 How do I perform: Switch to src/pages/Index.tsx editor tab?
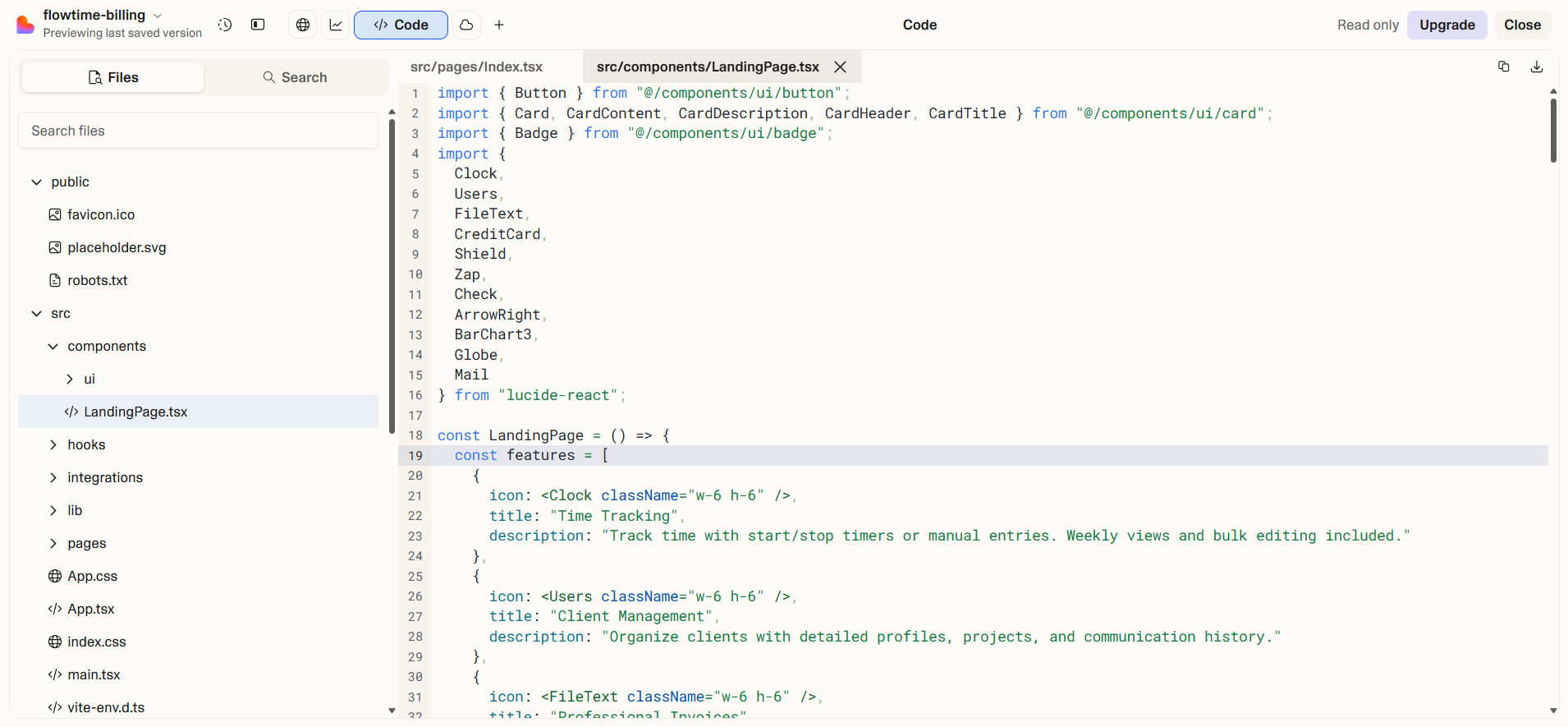click(476, 67)
